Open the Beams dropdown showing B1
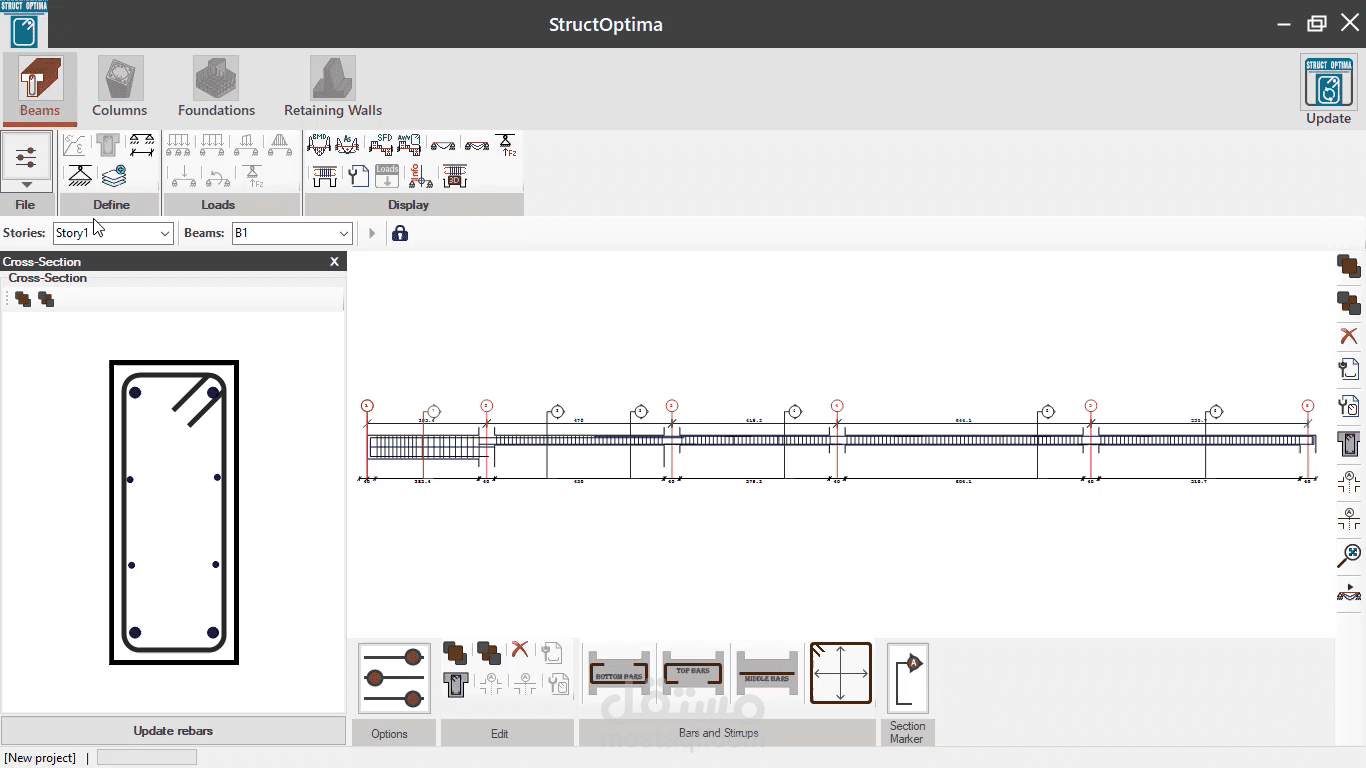 [292, 233]
